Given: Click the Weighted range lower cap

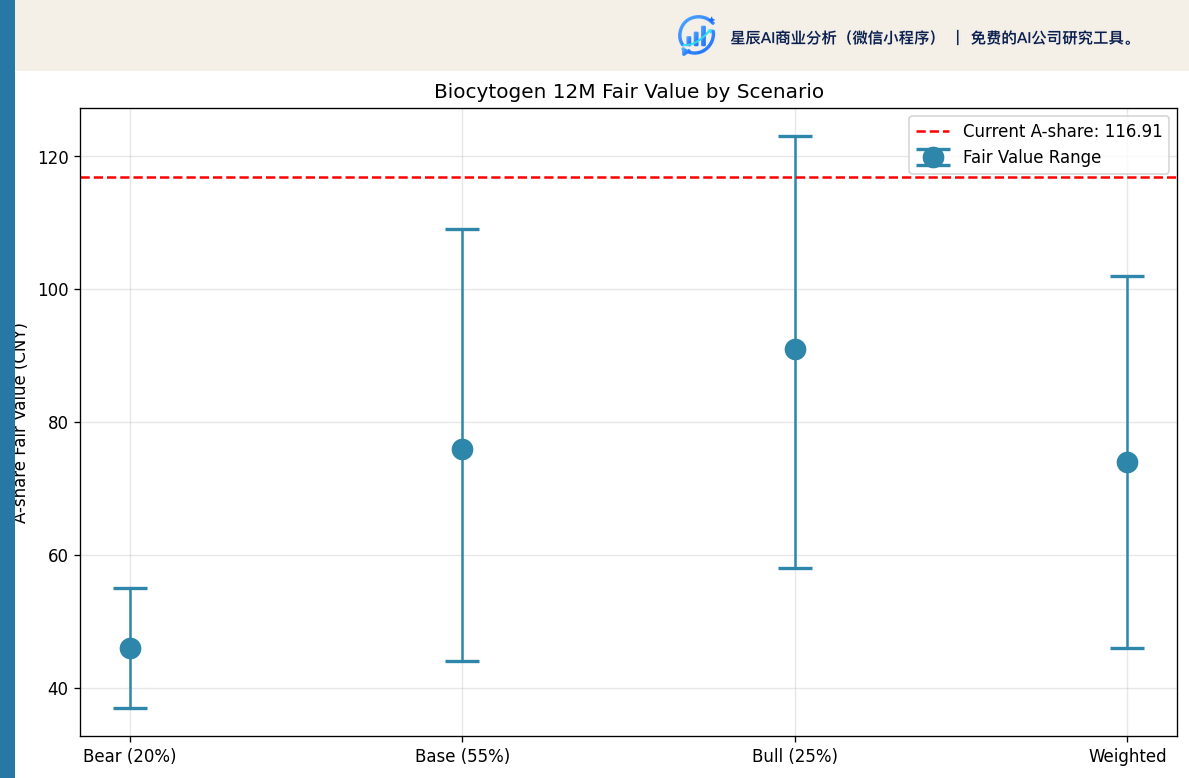Looking at the screenshot, I should (1128, 648).
